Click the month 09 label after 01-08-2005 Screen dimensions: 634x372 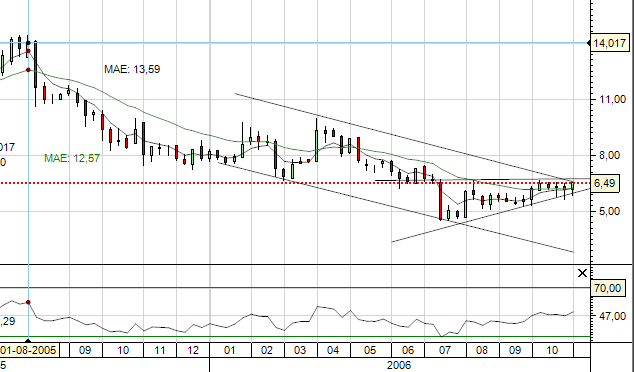coord(85,350)
